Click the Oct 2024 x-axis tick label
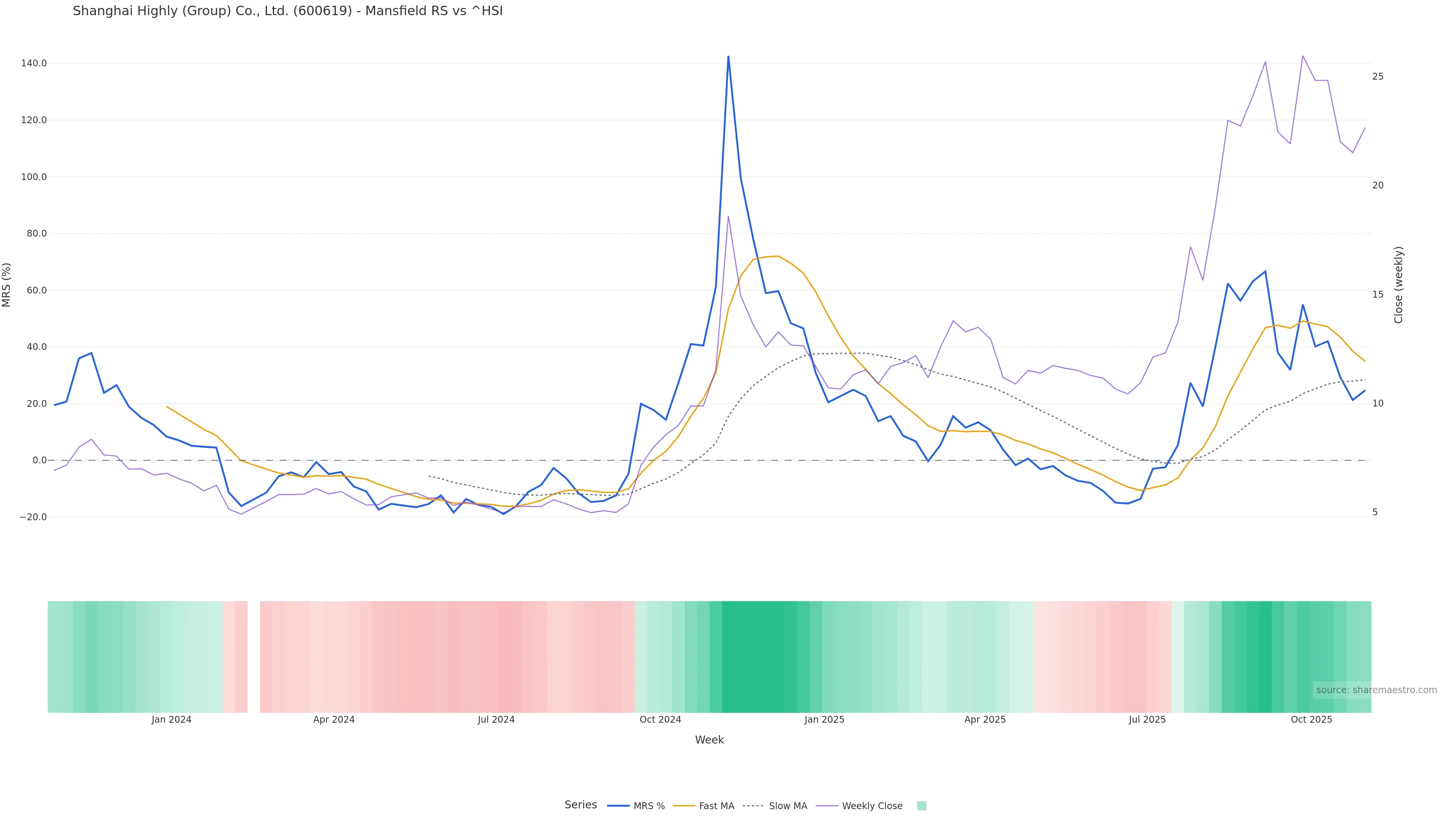The width and height of the screenshot is (1456, 819). 660,720
